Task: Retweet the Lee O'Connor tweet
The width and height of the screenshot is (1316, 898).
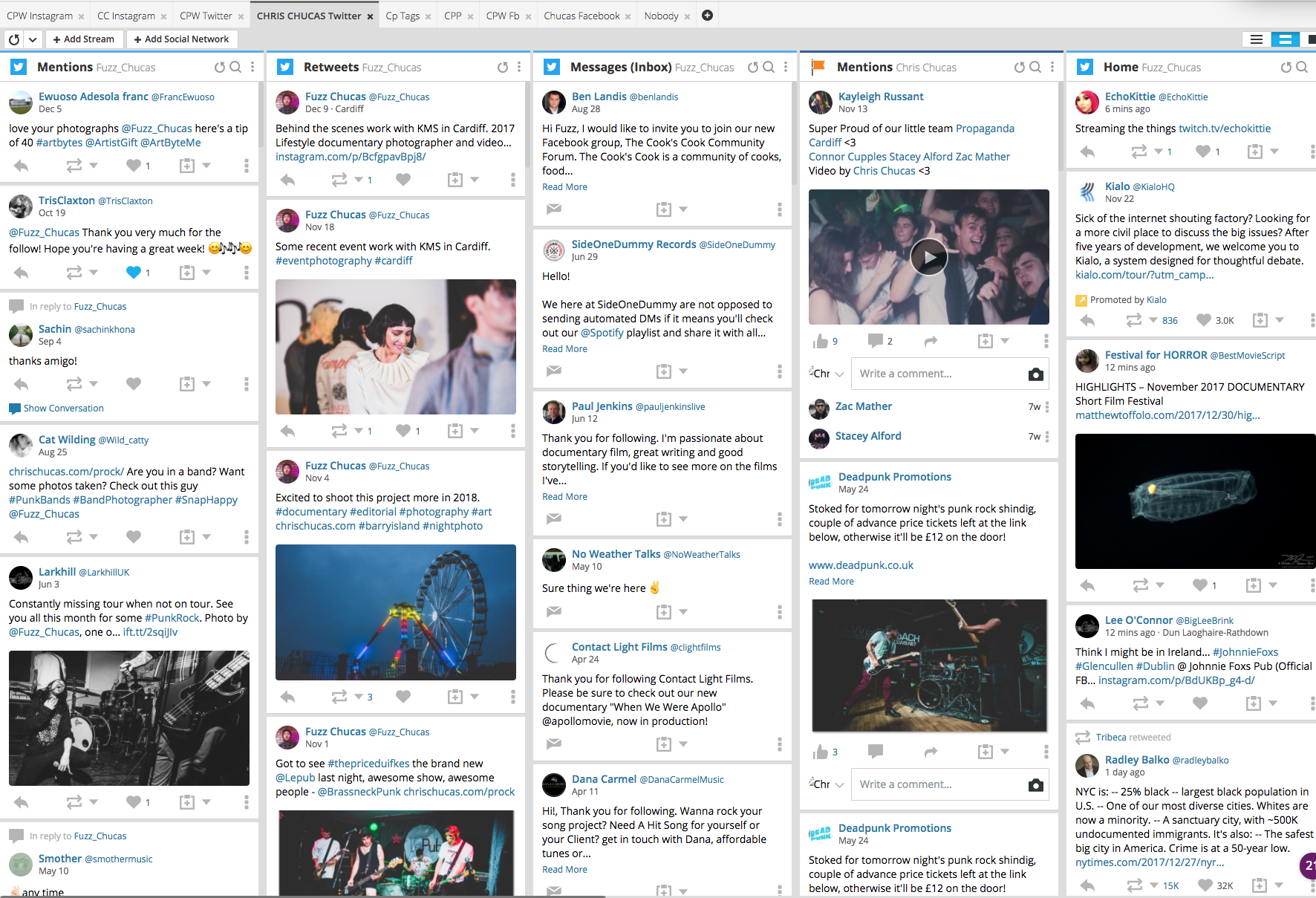Action: click(1141, 703)
